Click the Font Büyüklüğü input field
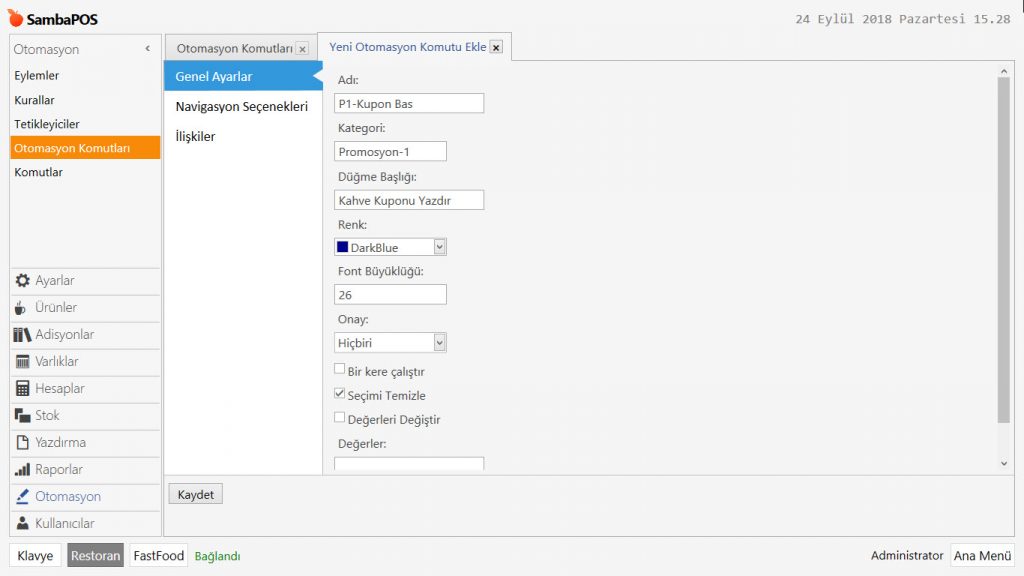 coord(390,295)
